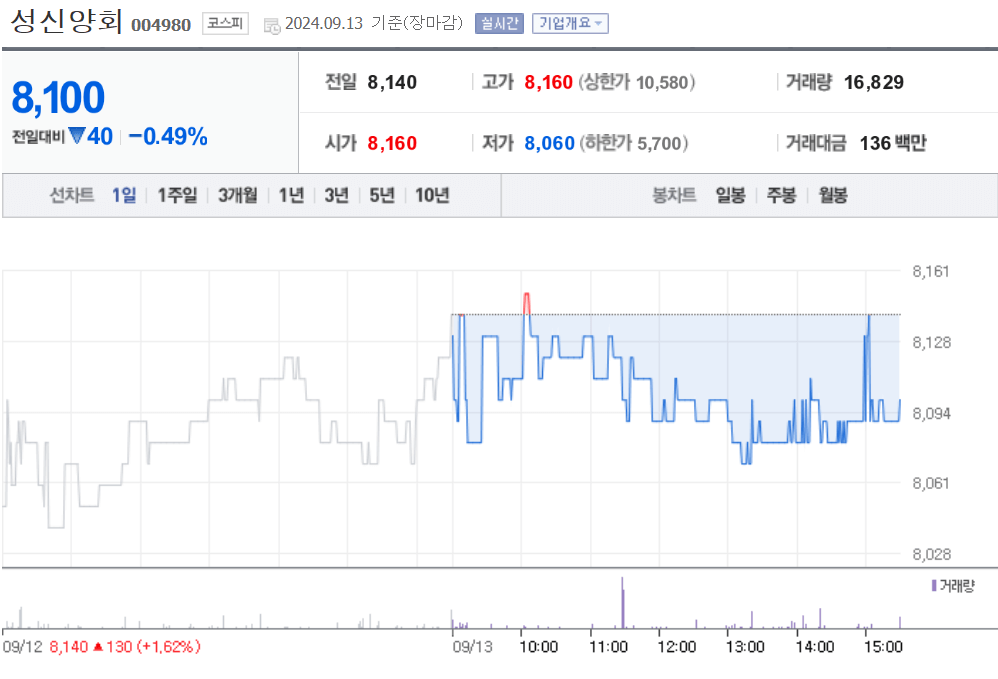Viewport: 998px width, 679px height.
Task: Click the current price 8,100
Action: point(58,97)
